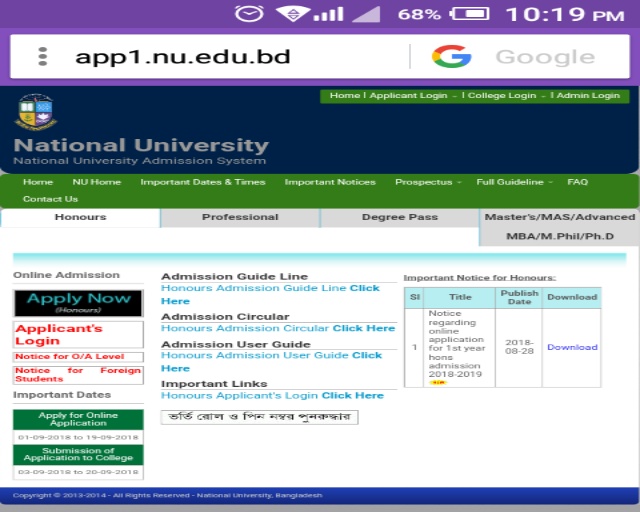
Task: Open the College Login link
Action: [x=502, y=96]
